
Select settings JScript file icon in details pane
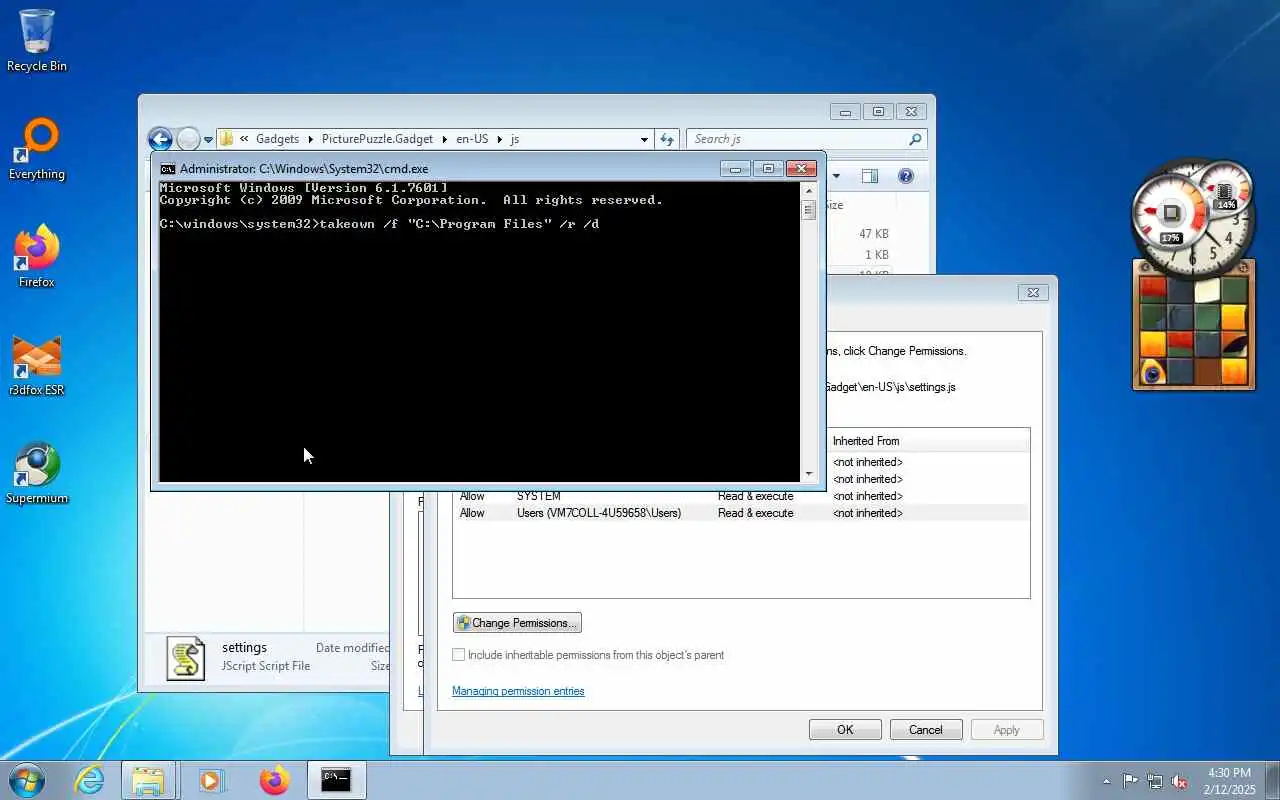(186, 659)
